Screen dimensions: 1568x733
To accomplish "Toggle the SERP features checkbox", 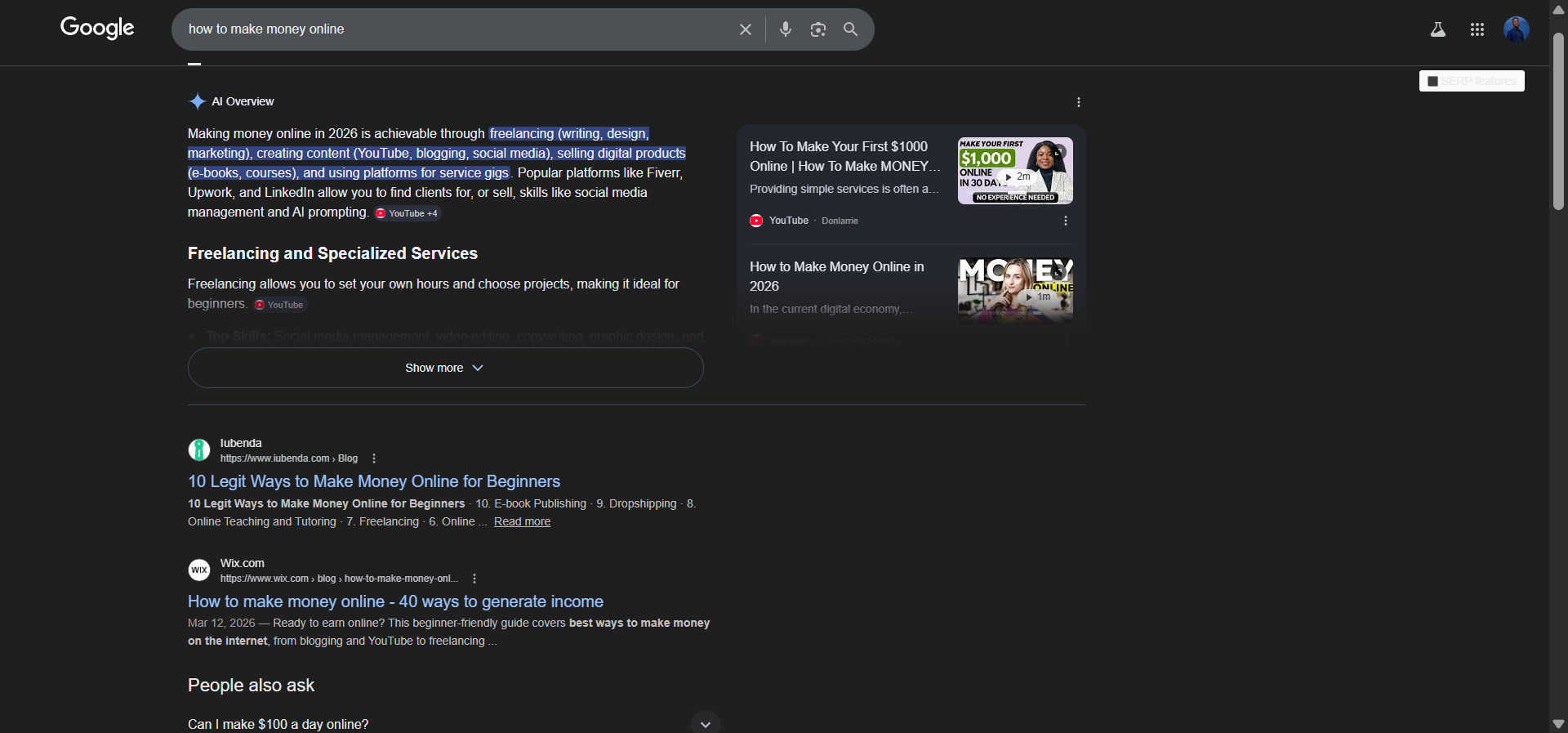I will click(x=1432, y=81).
